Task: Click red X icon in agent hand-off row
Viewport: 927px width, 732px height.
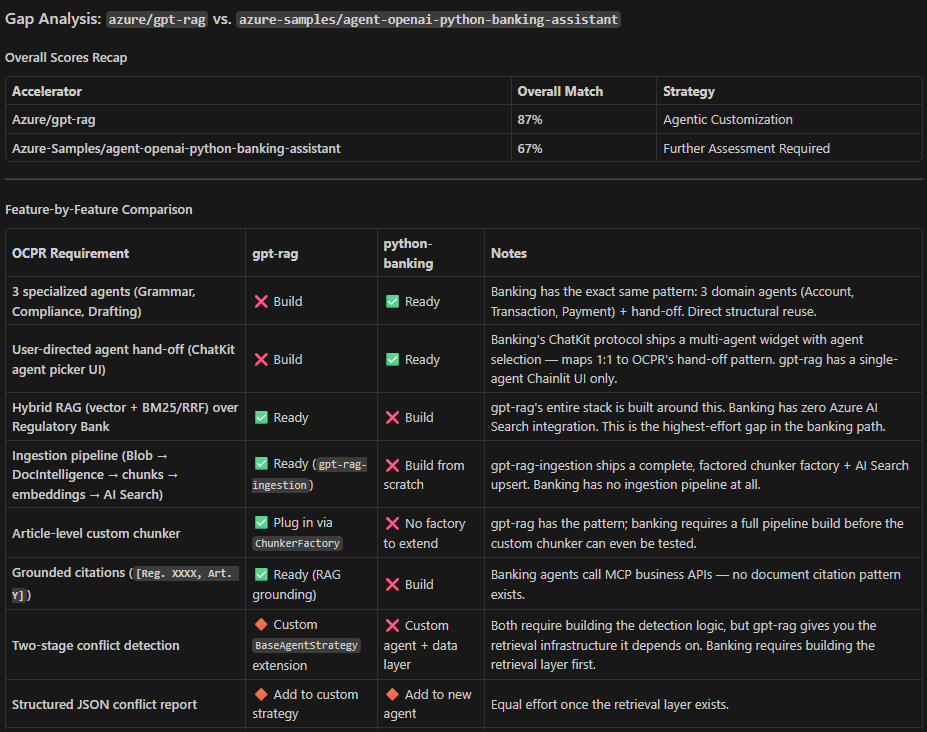Action: (x=261, y=359)
